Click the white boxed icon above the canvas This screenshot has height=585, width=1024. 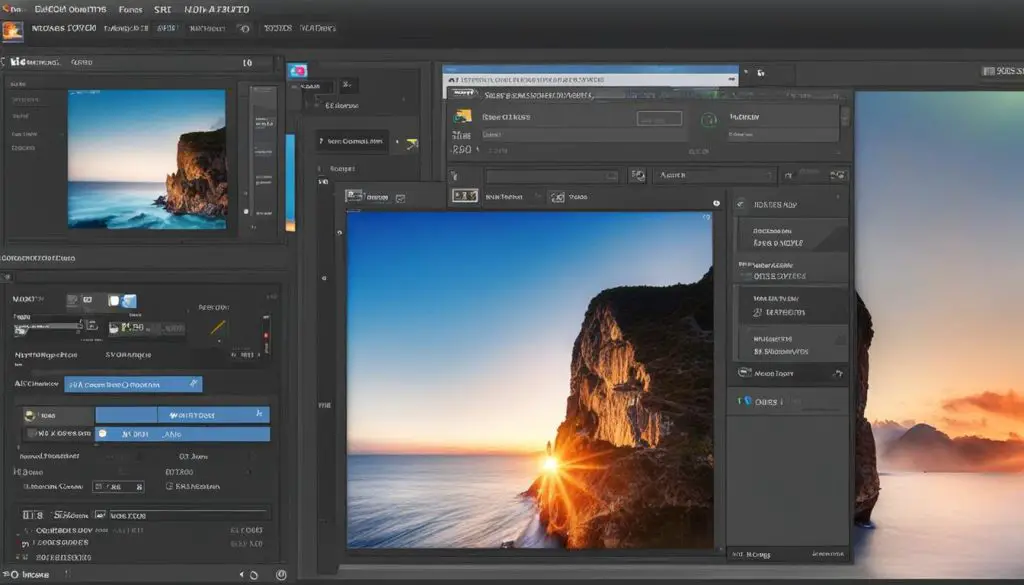(x=465, y=196)
